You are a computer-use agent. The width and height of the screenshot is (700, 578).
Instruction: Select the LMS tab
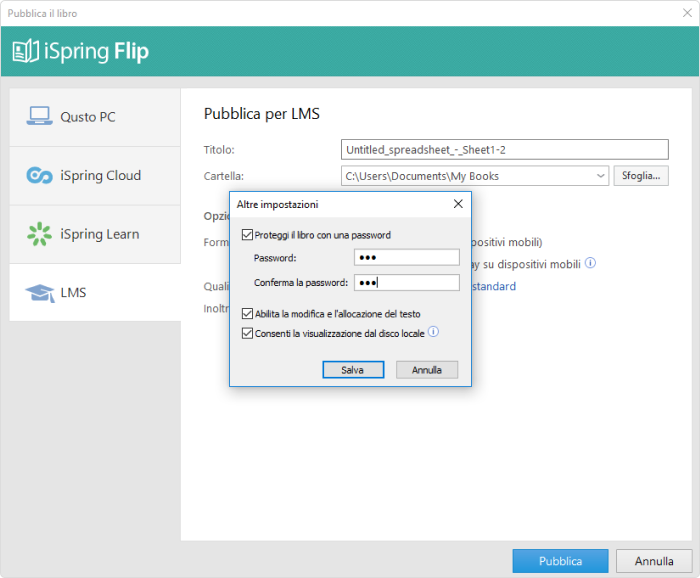(95, 292)
